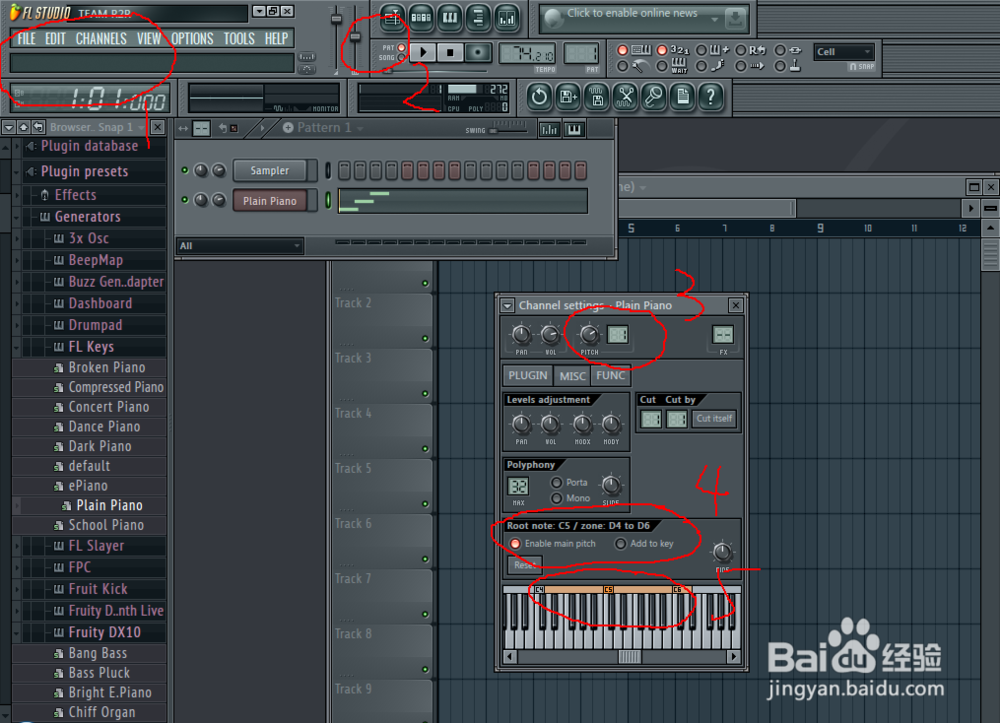This screenshot has height=723, width=1000.
Task: Switch to the PLUGIN tab
Action: point(527,376)
